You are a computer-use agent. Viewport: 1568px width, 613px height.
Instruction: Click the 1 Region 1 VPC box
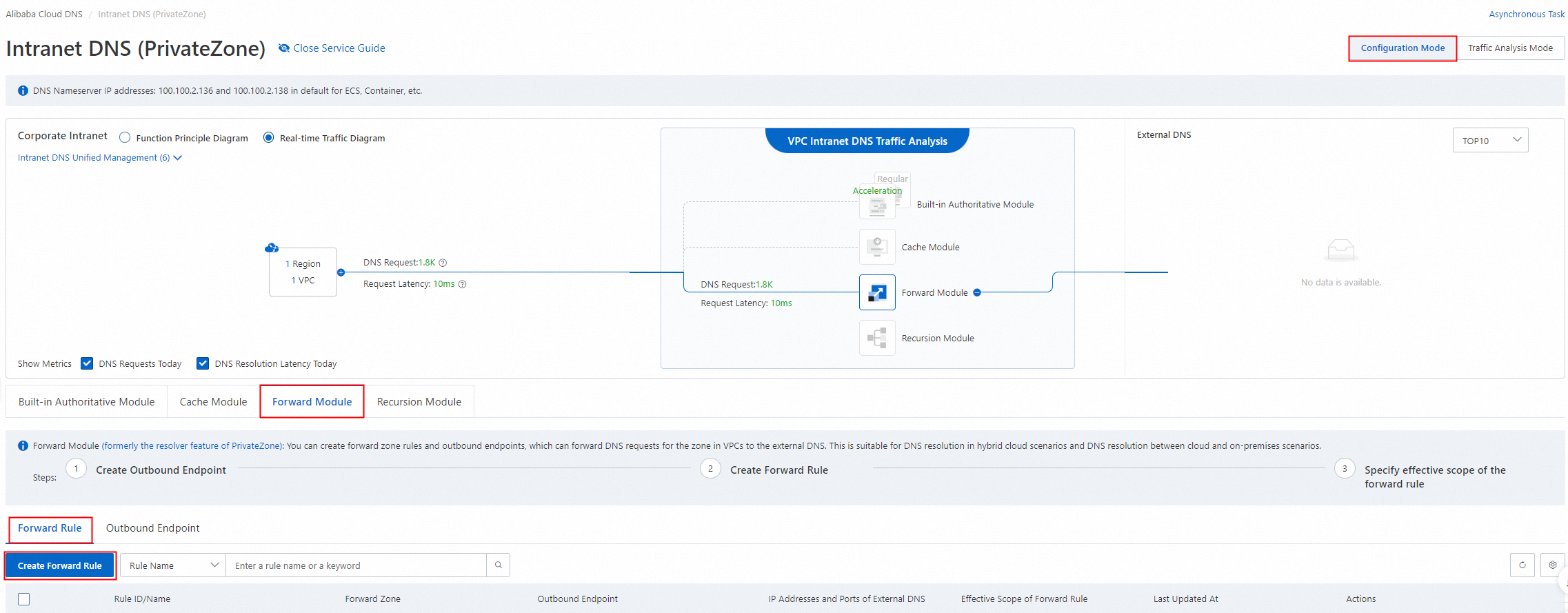coord(303,272)
